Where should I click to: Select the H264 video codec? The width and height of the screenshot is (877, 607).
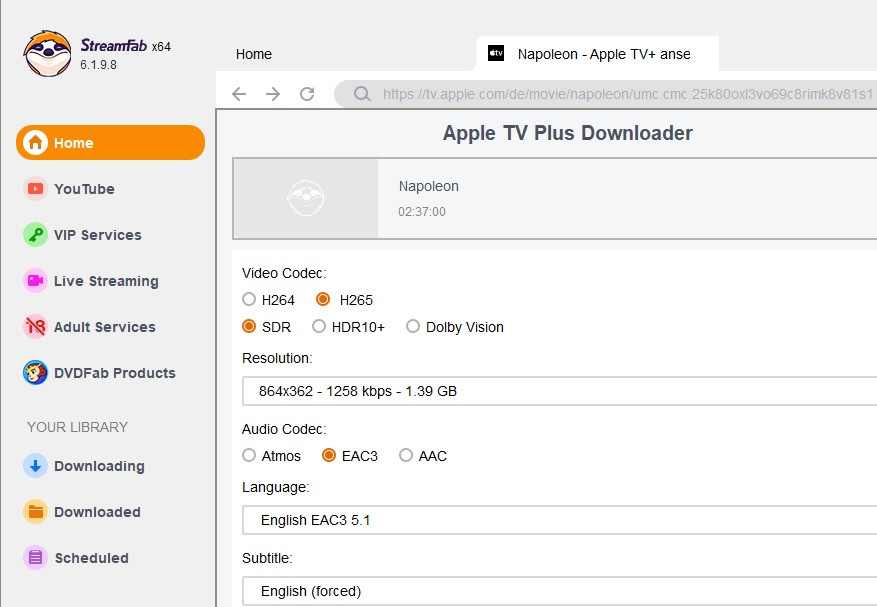[x=249, y=299]
